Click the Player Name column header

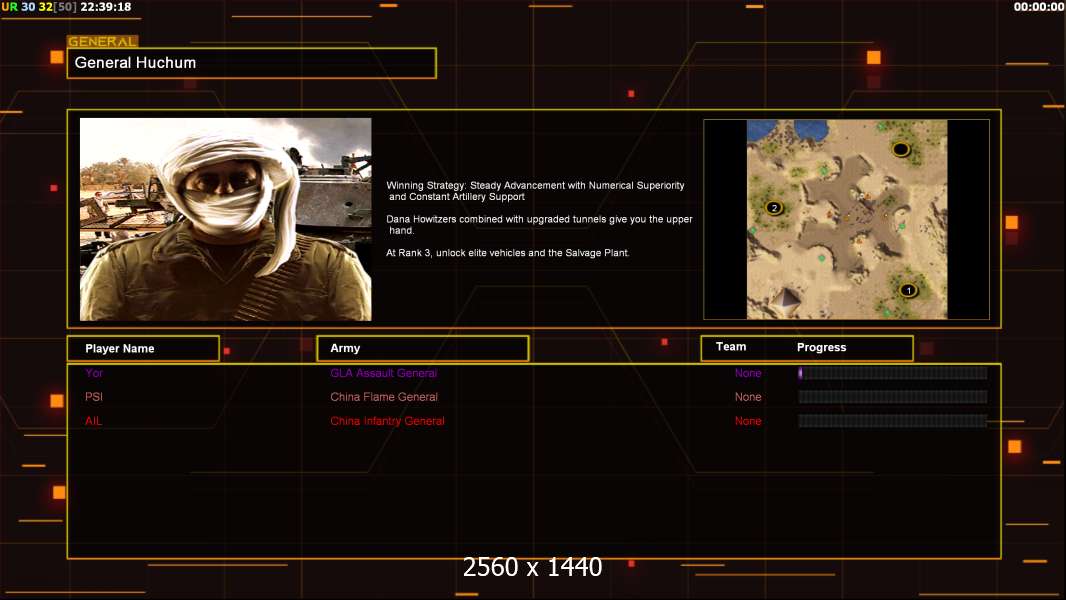click(120, 348)
